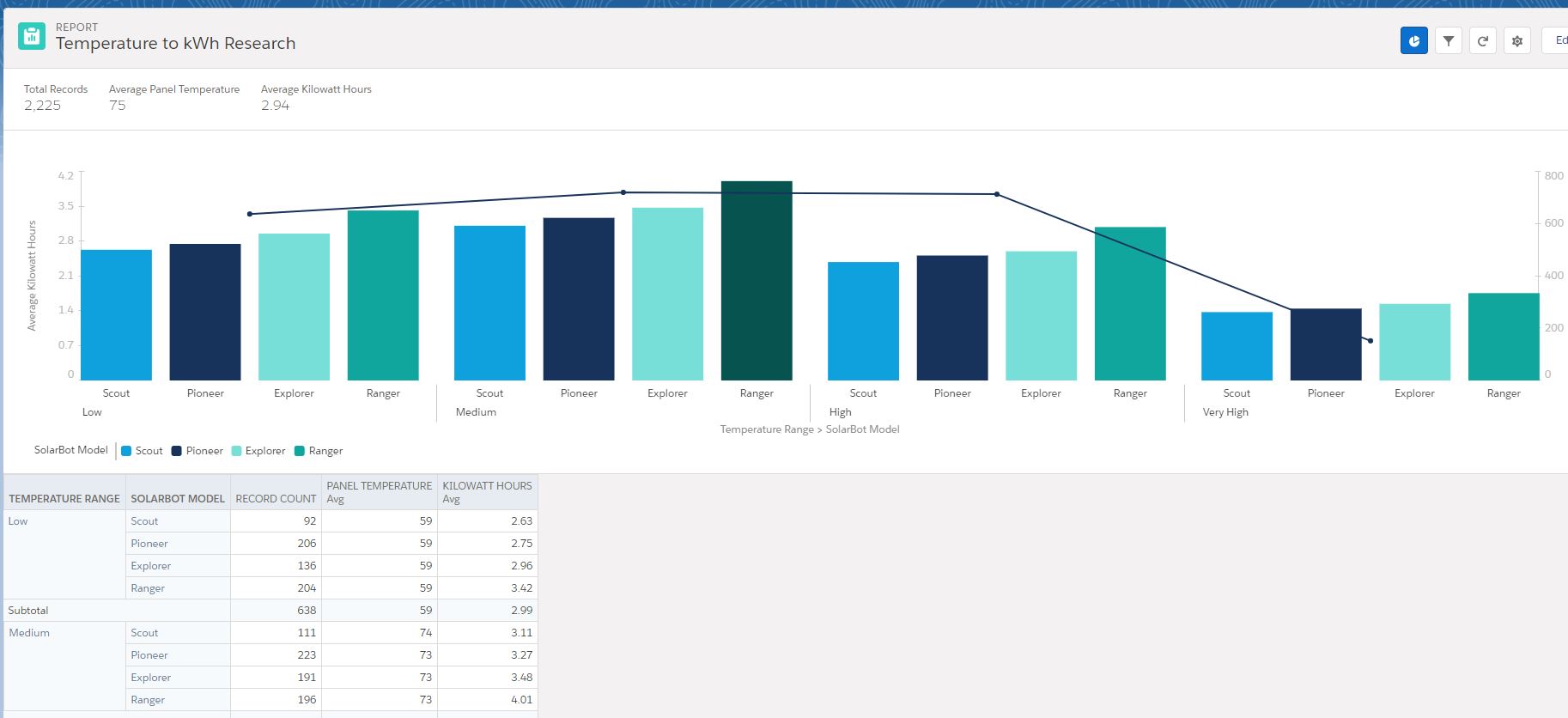Click the Title text Temperature to kWh Research

point(175,44)
